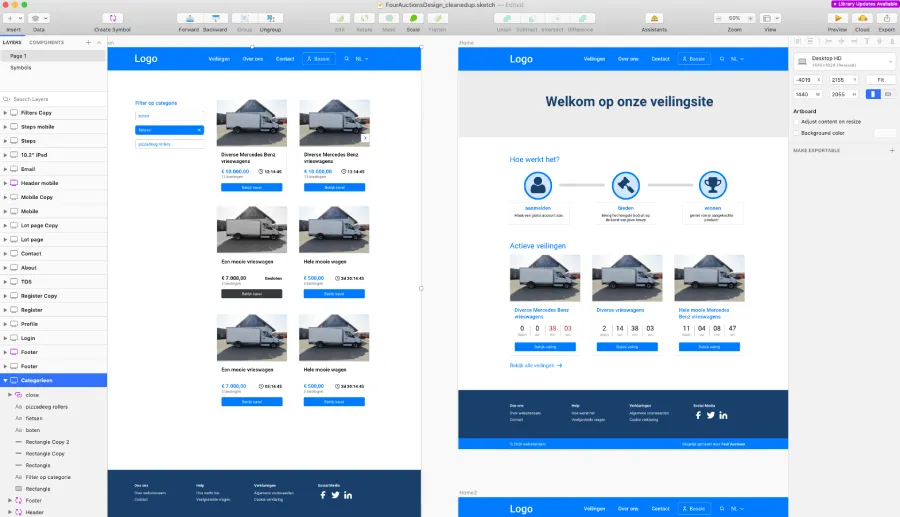The height and width of the screenshot is (517, 900).
Task: Click the Fit button in inspector
Action: 880,80
